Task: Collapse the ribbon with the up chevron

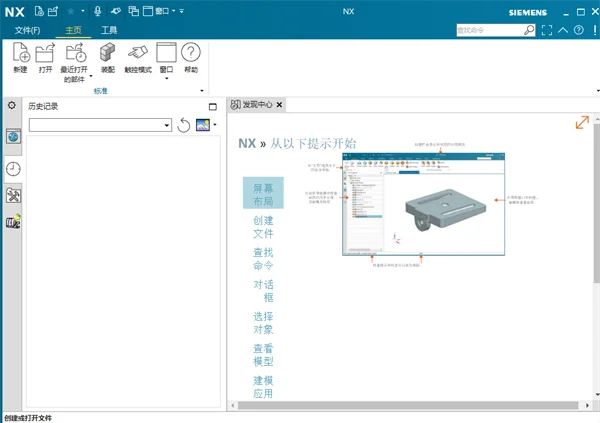Action: [562, 30]
